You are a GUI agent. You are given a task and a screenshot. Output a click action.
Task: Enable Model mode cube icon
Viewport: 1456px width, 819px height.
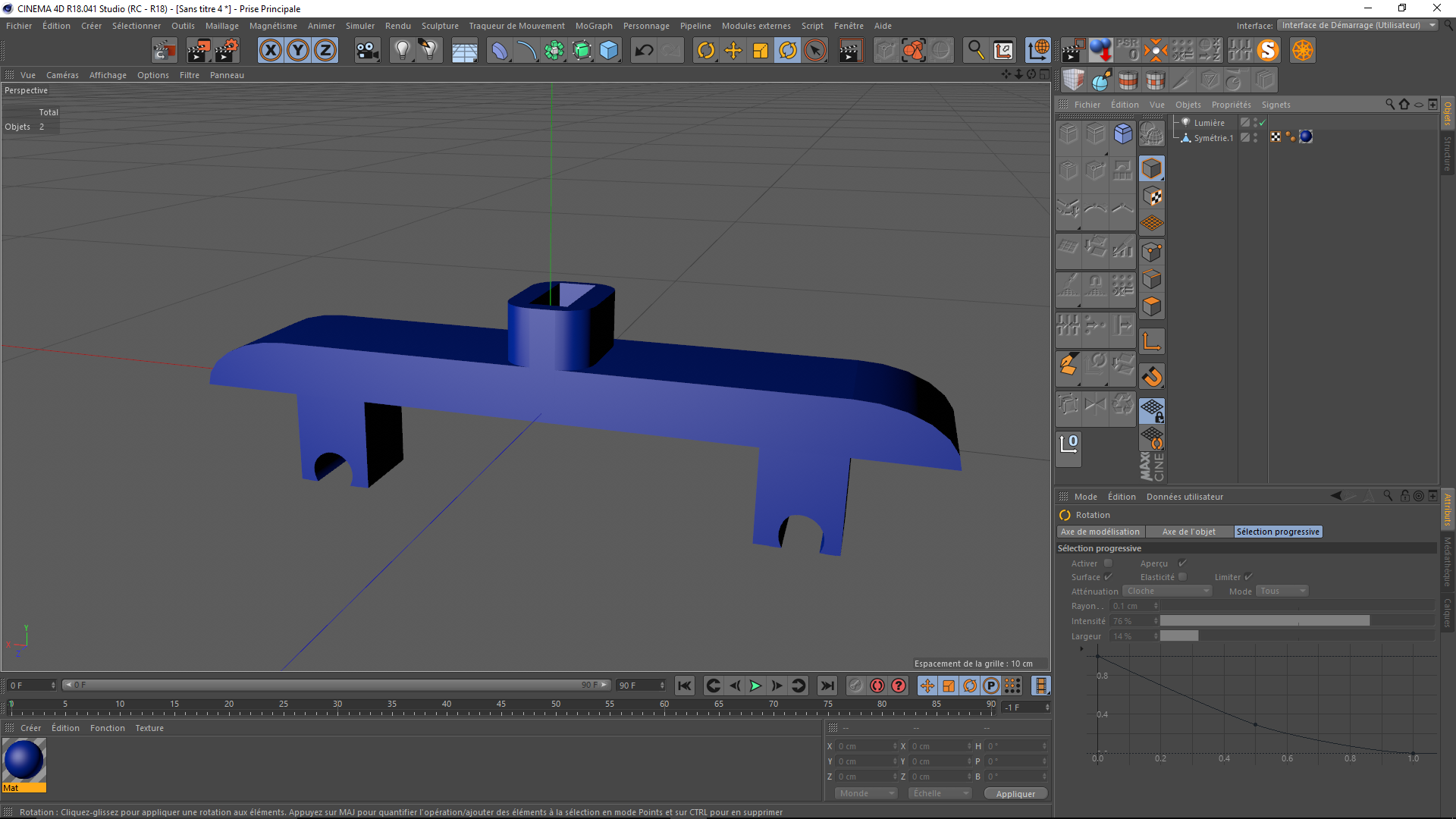1152,168
